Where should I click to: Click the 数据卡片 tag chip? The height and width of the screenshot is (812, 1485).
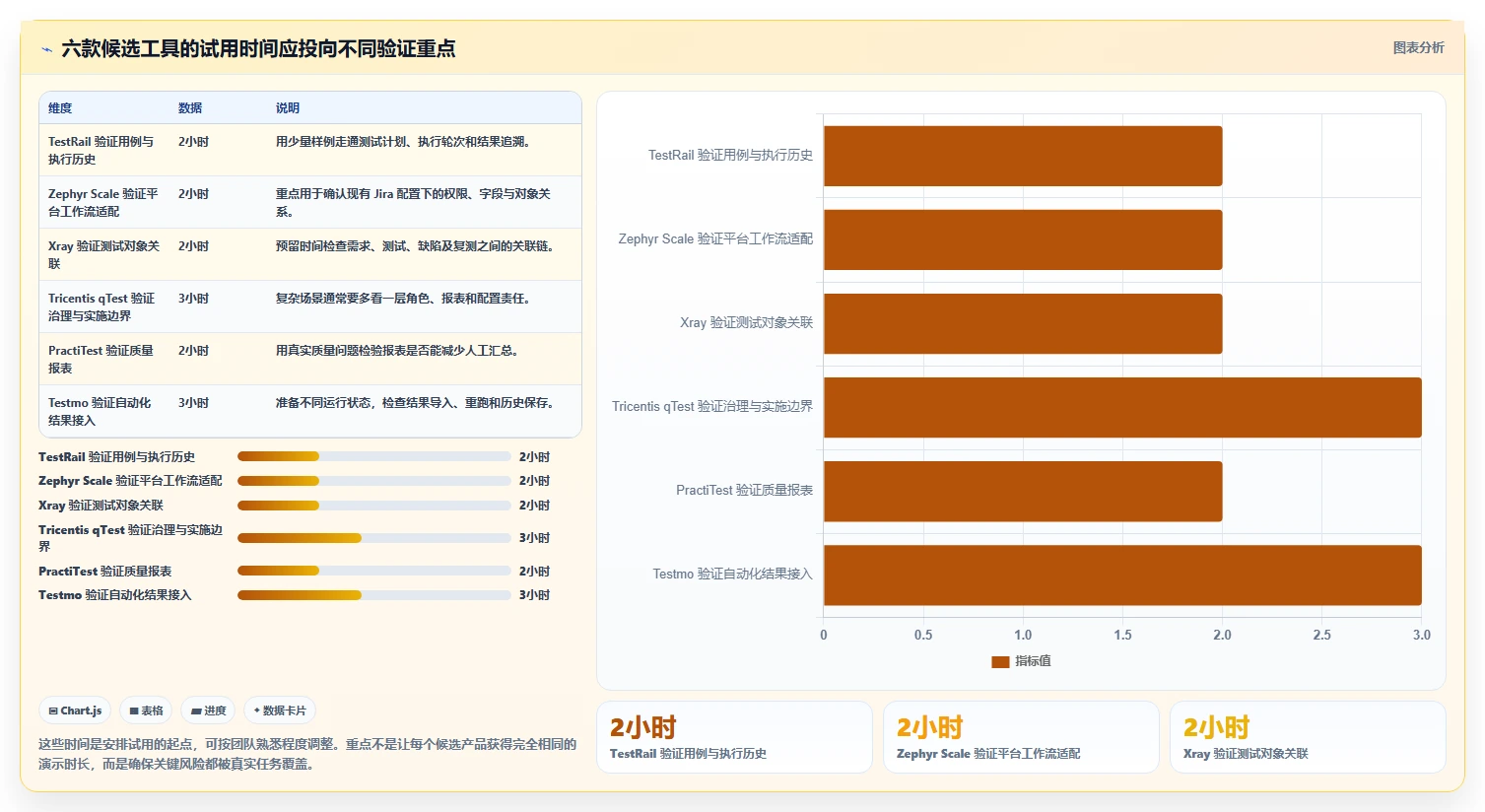tap(280, 710)
